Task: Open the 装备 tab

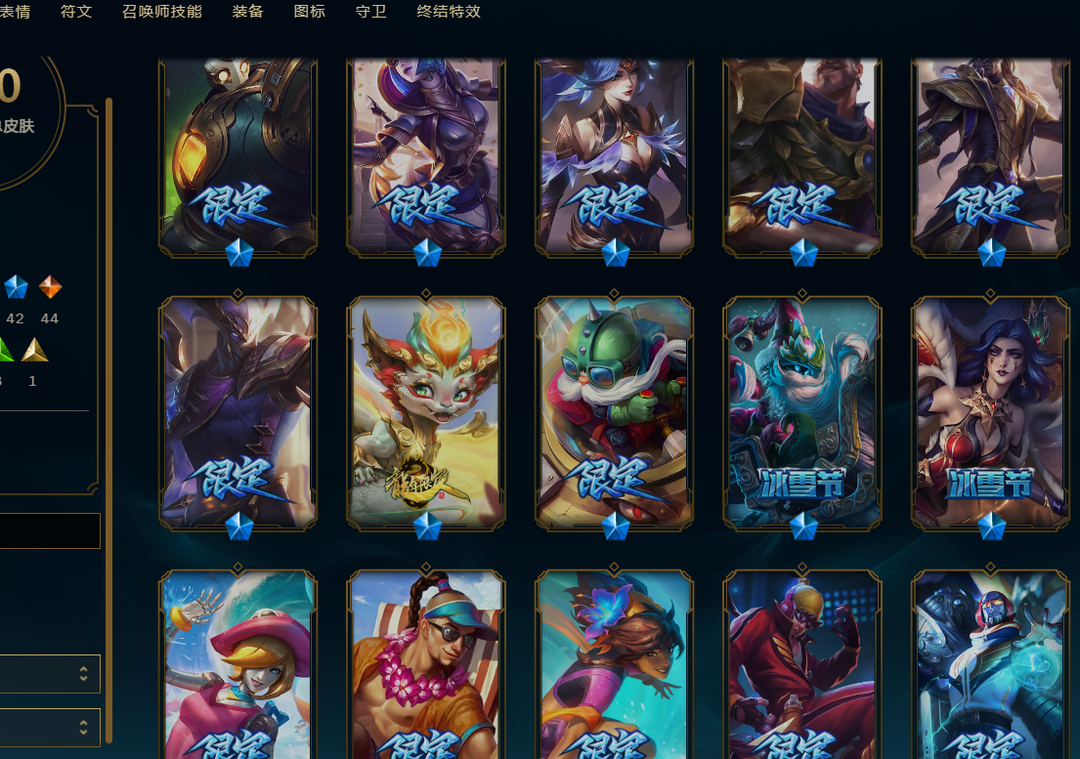Action: [247, 12]
